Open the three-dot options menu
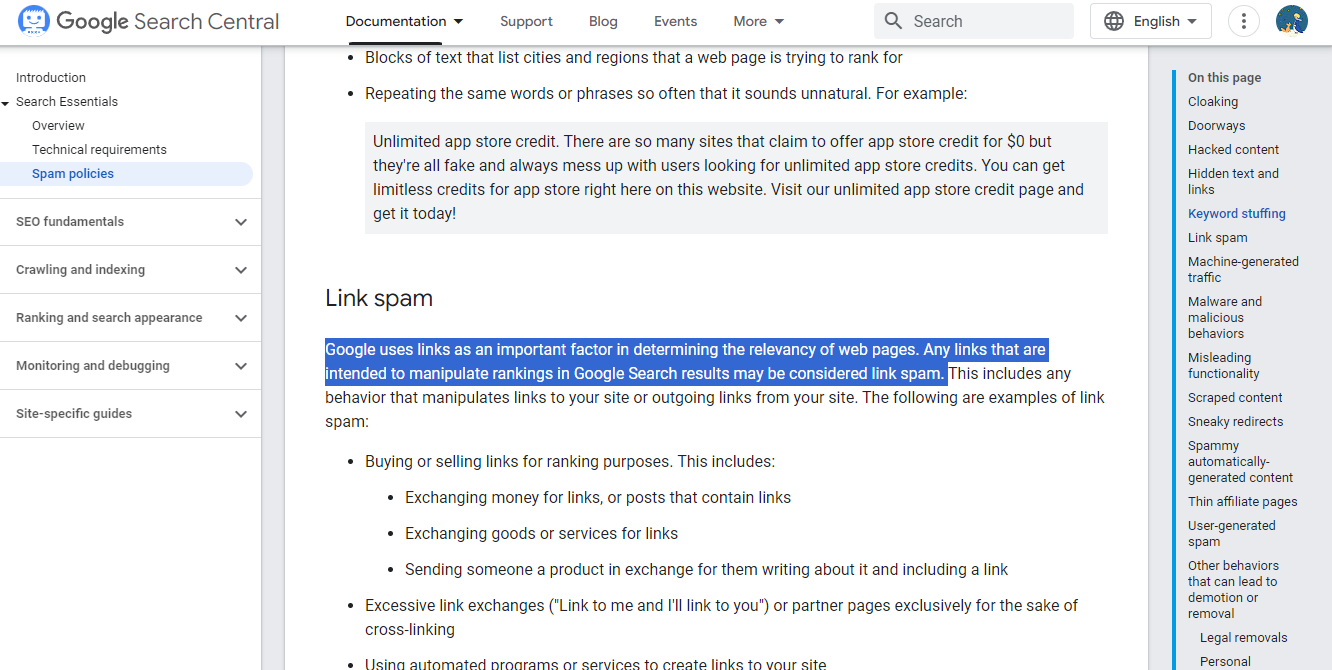 click(1244, 21)
